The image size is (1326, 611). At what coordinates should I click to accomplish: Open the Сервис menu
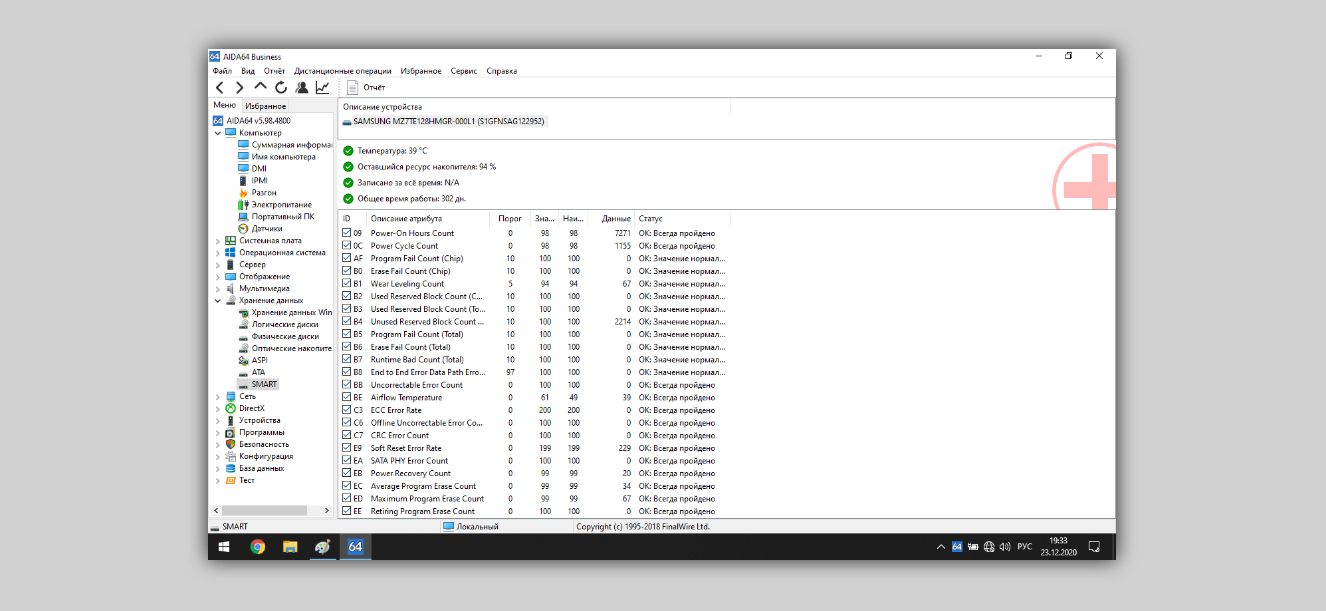click(464, 71)
